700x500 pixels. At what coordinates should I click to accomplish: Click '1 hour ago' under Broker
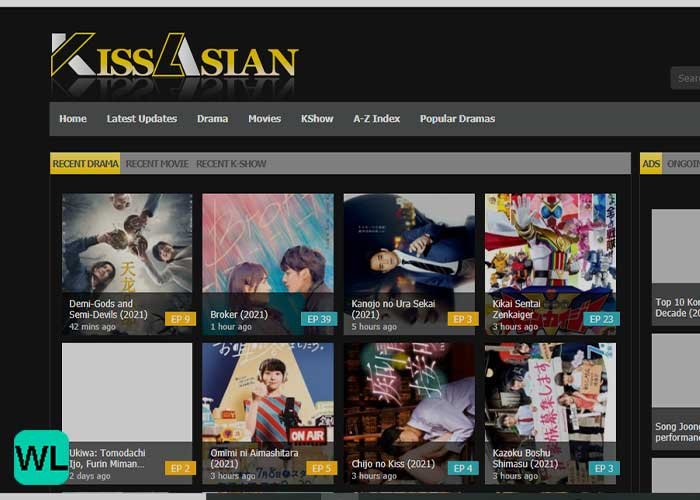coord(231,327)
